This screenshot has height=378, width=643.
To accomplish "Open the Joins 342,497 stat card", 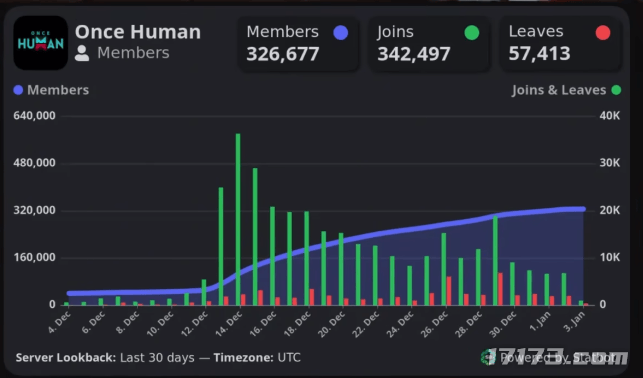I will click(x=429, y=43).
